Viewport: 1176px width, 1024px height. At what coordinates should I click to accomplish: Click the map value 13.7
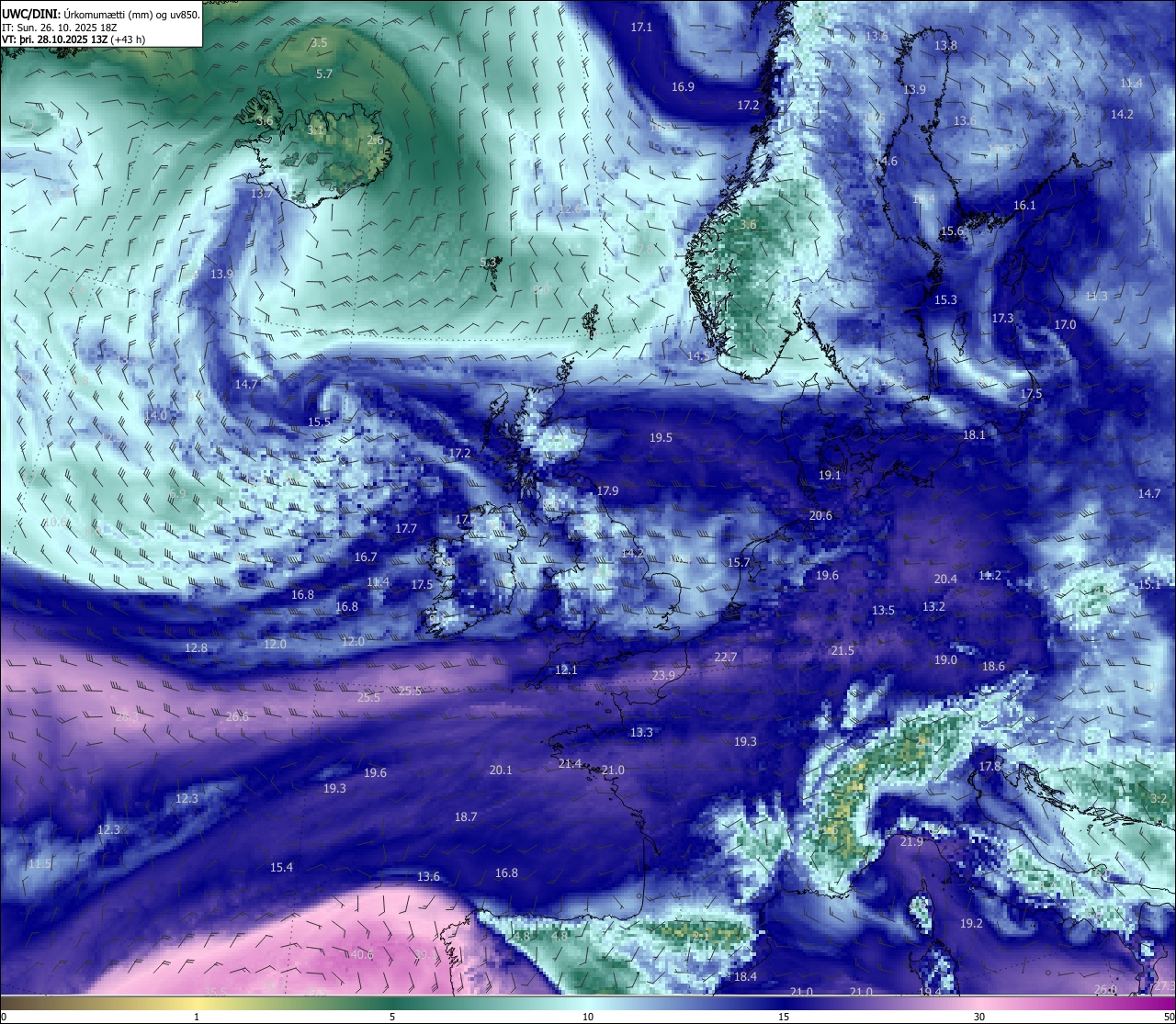click(262, 195)
